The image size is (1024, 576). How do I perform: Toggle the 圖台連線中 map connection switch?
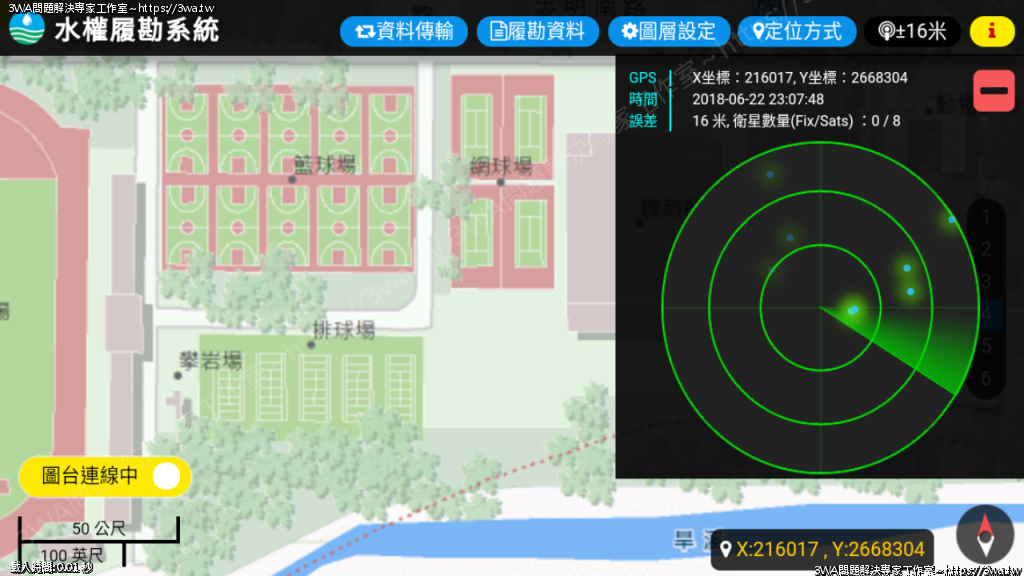tap(166, 476)
